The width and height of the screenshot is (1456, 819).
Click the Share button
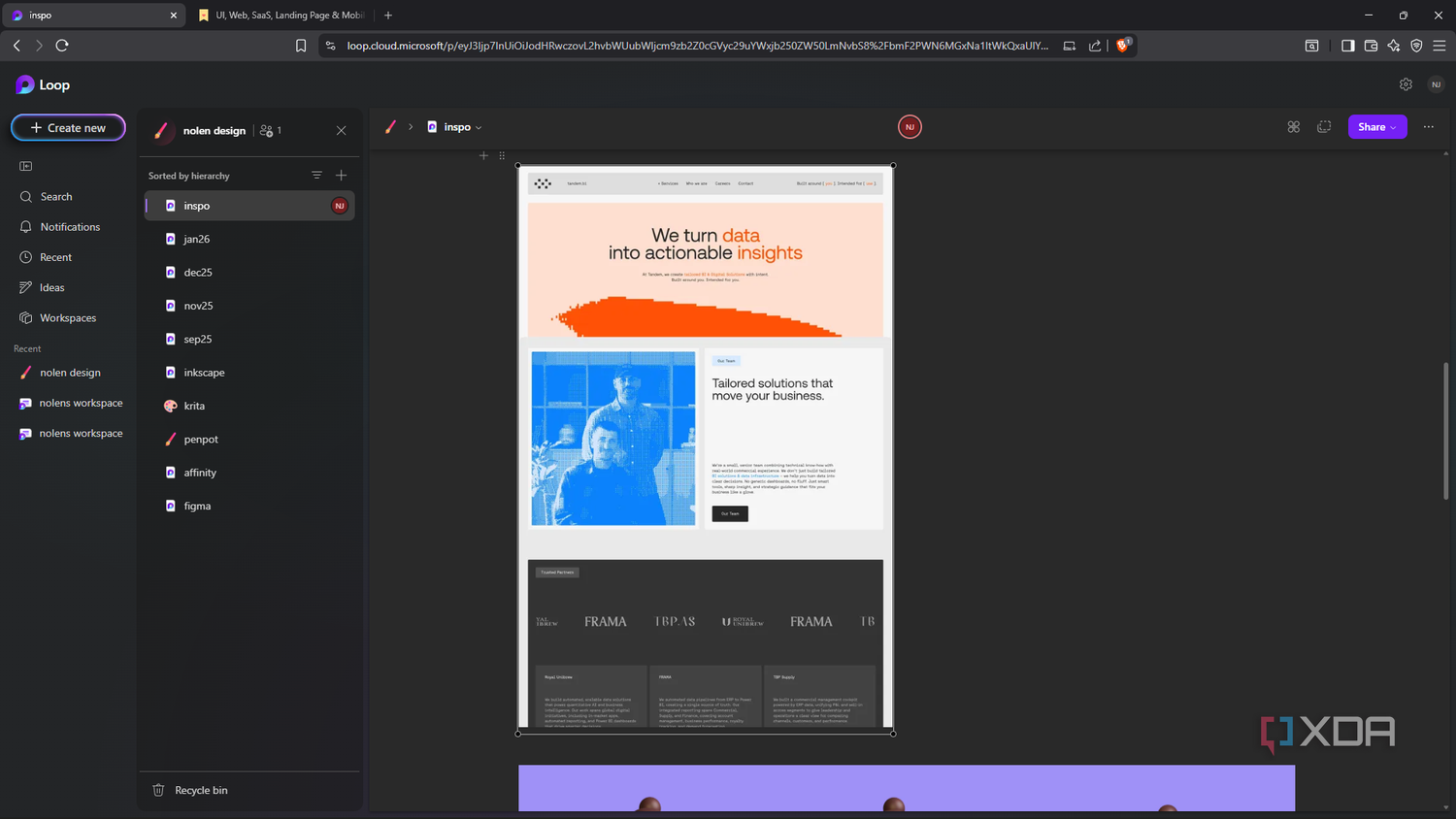1377,127
